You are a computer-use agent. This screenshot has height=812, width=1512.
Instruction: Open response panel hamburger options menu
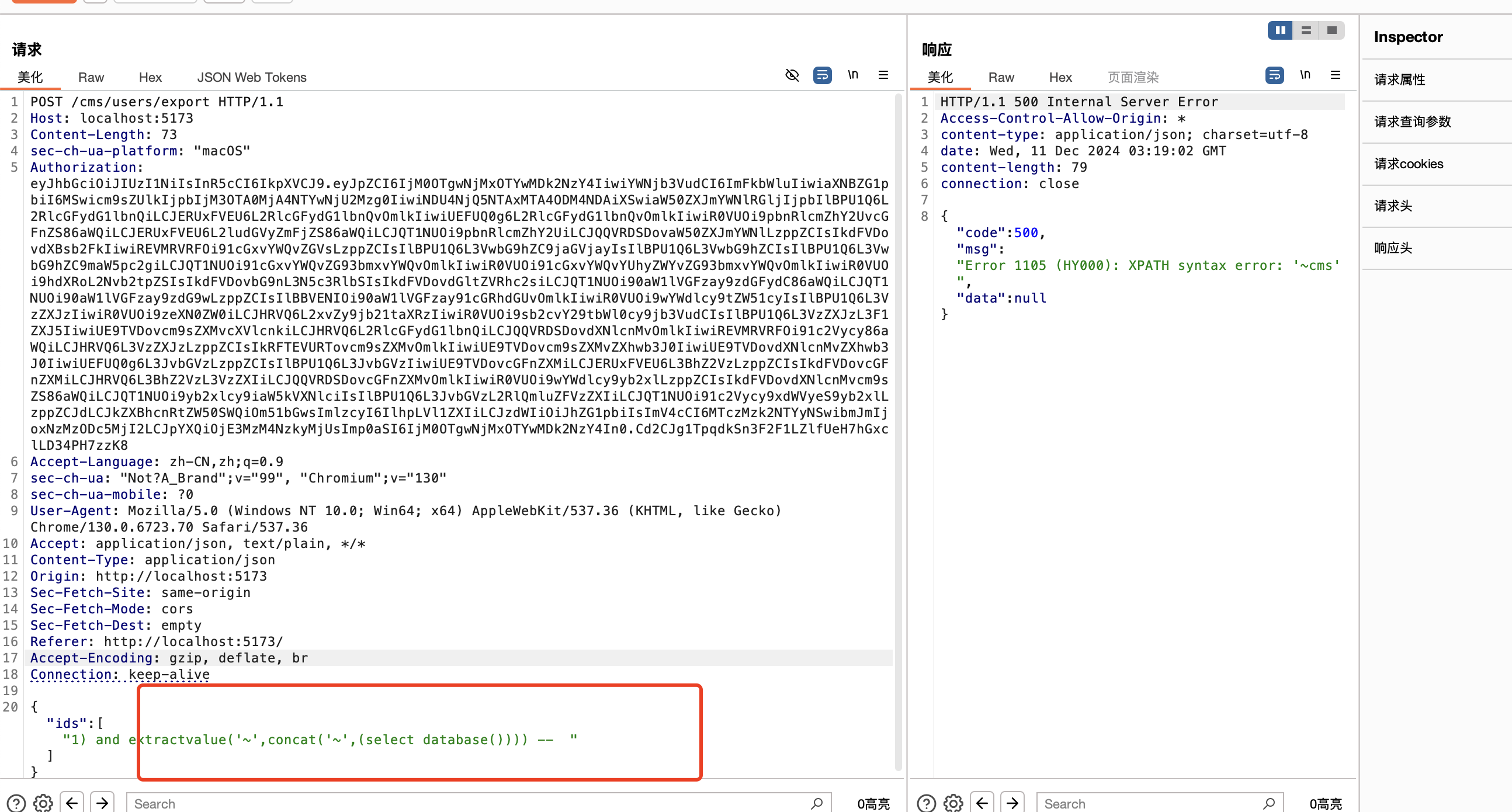coord(1335,75)
